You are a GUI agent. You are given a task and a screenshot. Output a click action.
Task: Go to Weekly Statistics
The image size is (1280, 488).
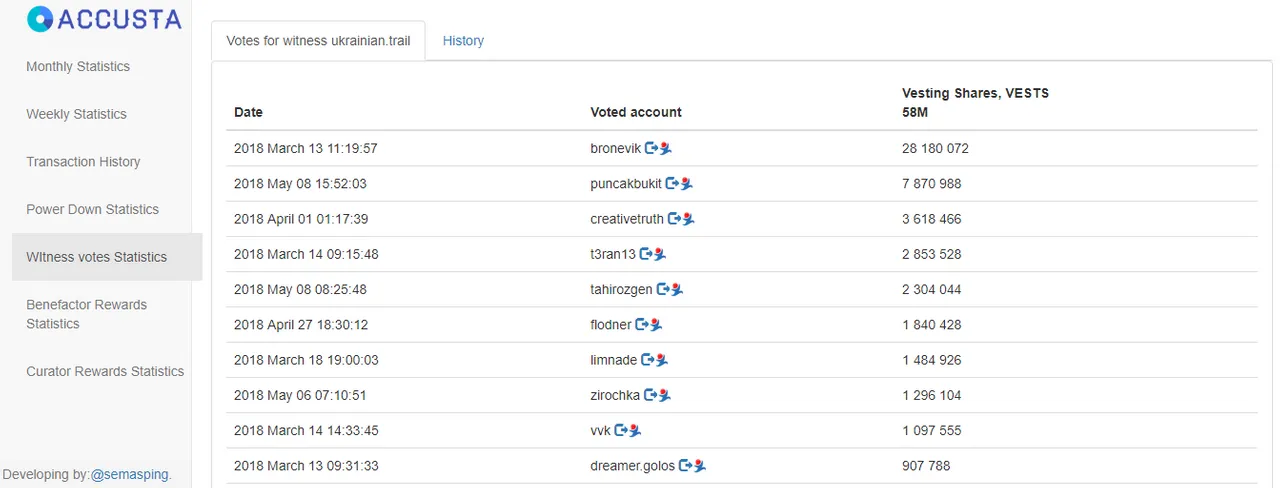(x=76, y=114)
